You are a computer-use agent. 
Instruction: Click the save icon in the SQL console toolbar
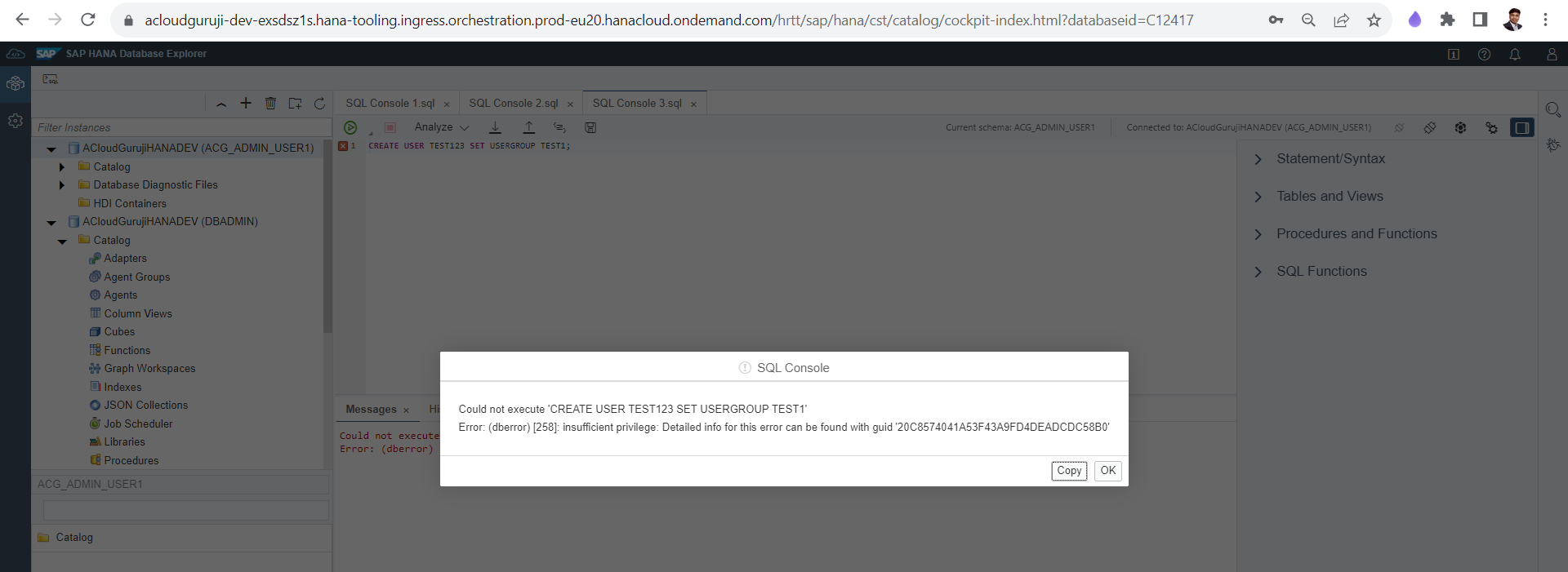[590, 127]
